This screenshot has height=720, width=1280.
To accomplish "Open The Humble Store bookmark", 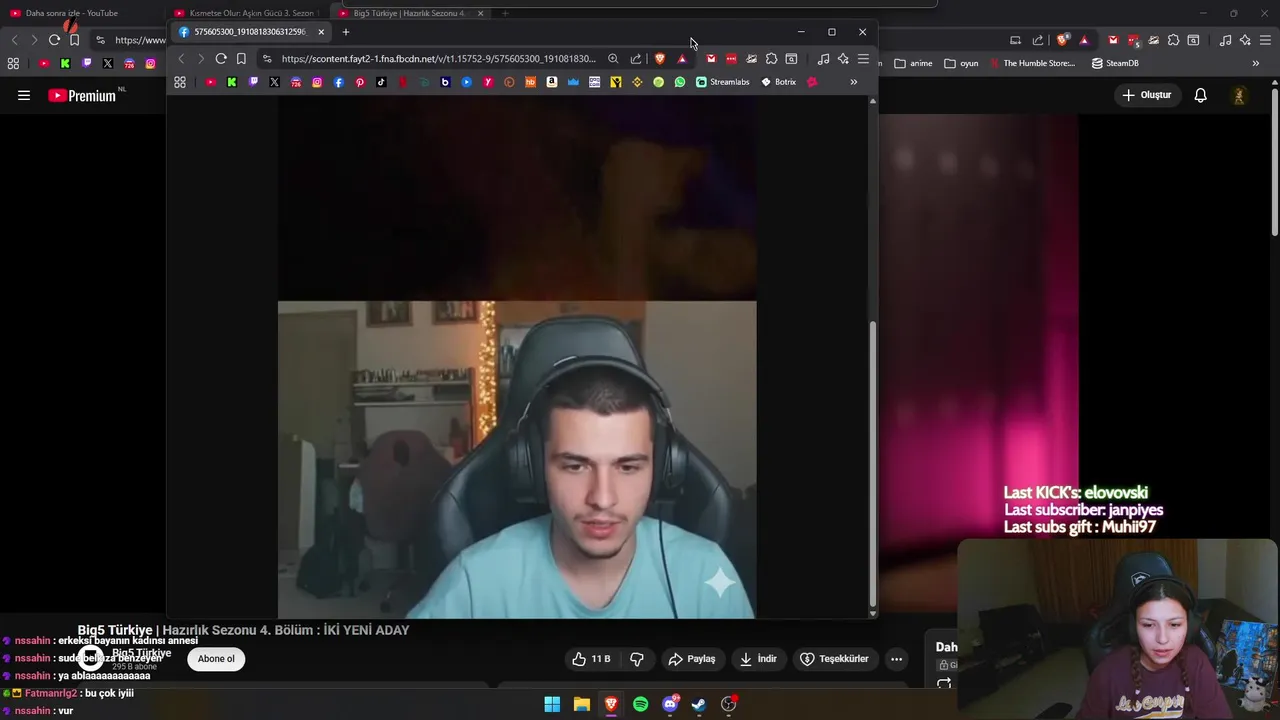I will click(x=1032, y=63).
